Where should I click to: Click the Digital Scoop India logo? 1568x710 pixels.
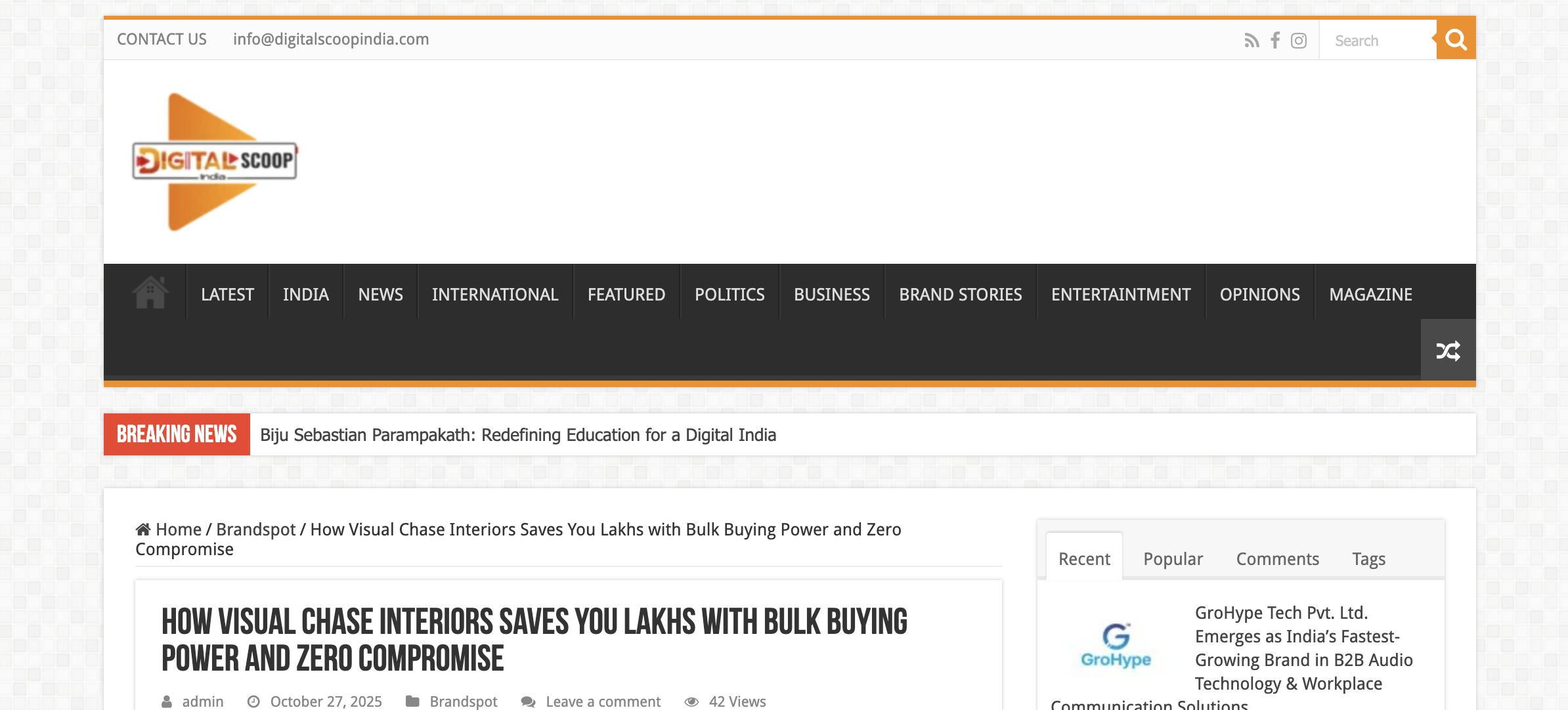(215, 161)
